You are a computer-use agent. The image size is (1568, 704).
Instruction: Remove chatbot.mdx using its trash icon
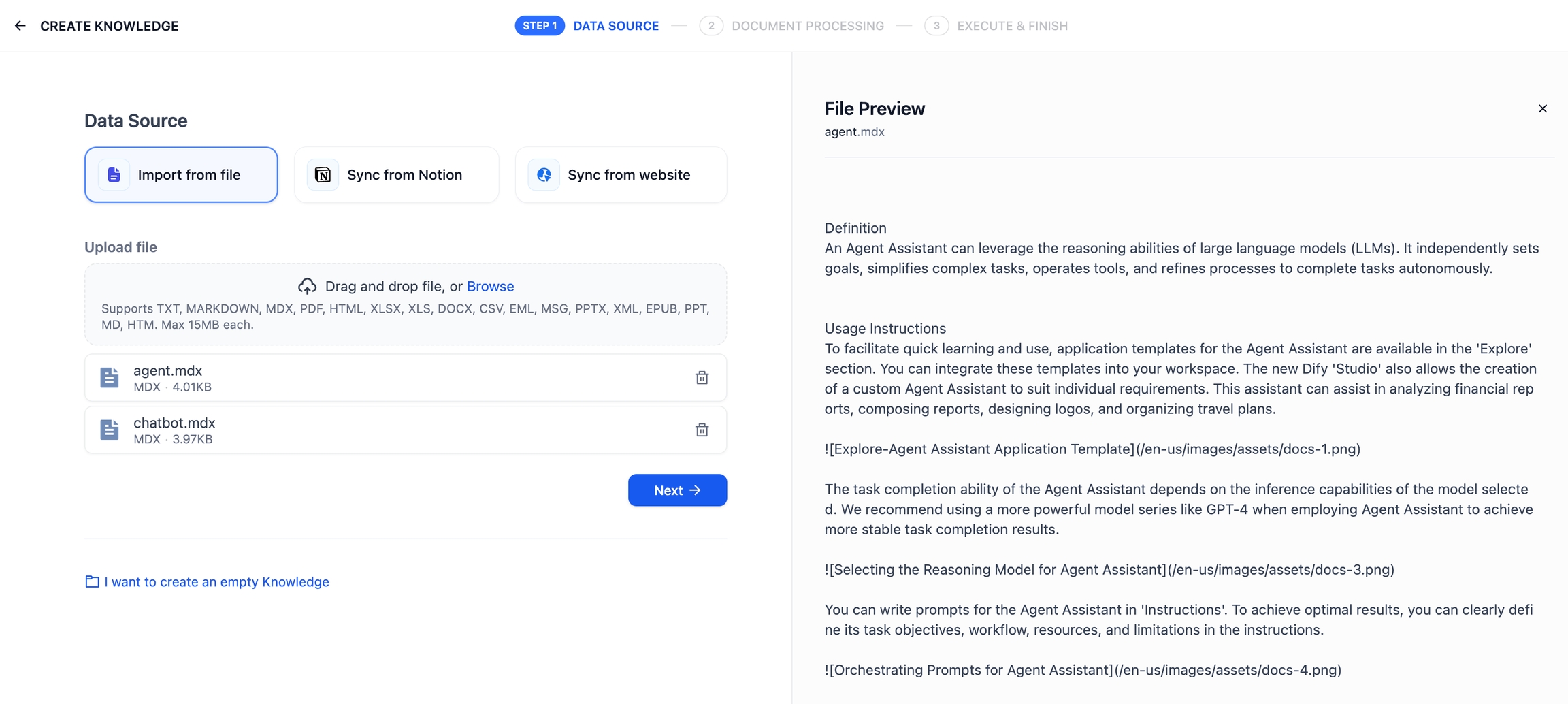702,430
